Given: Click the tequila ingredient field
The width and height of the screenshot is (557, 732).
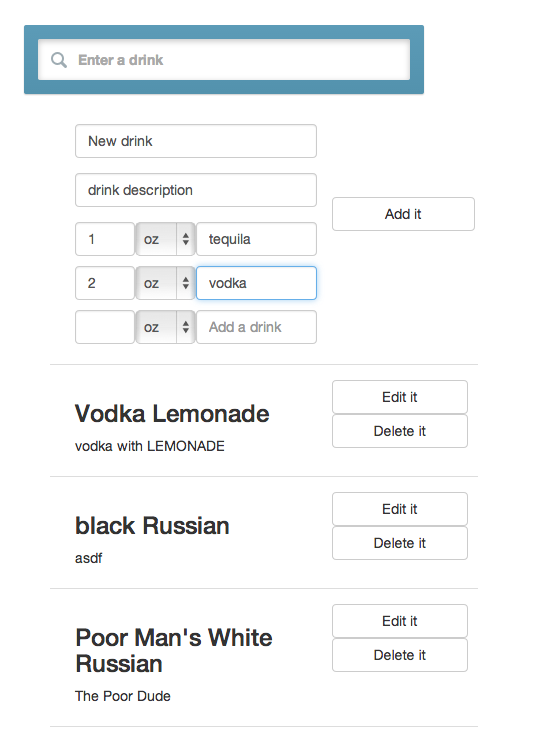Looking at the screenshot, I should point(256,239).
